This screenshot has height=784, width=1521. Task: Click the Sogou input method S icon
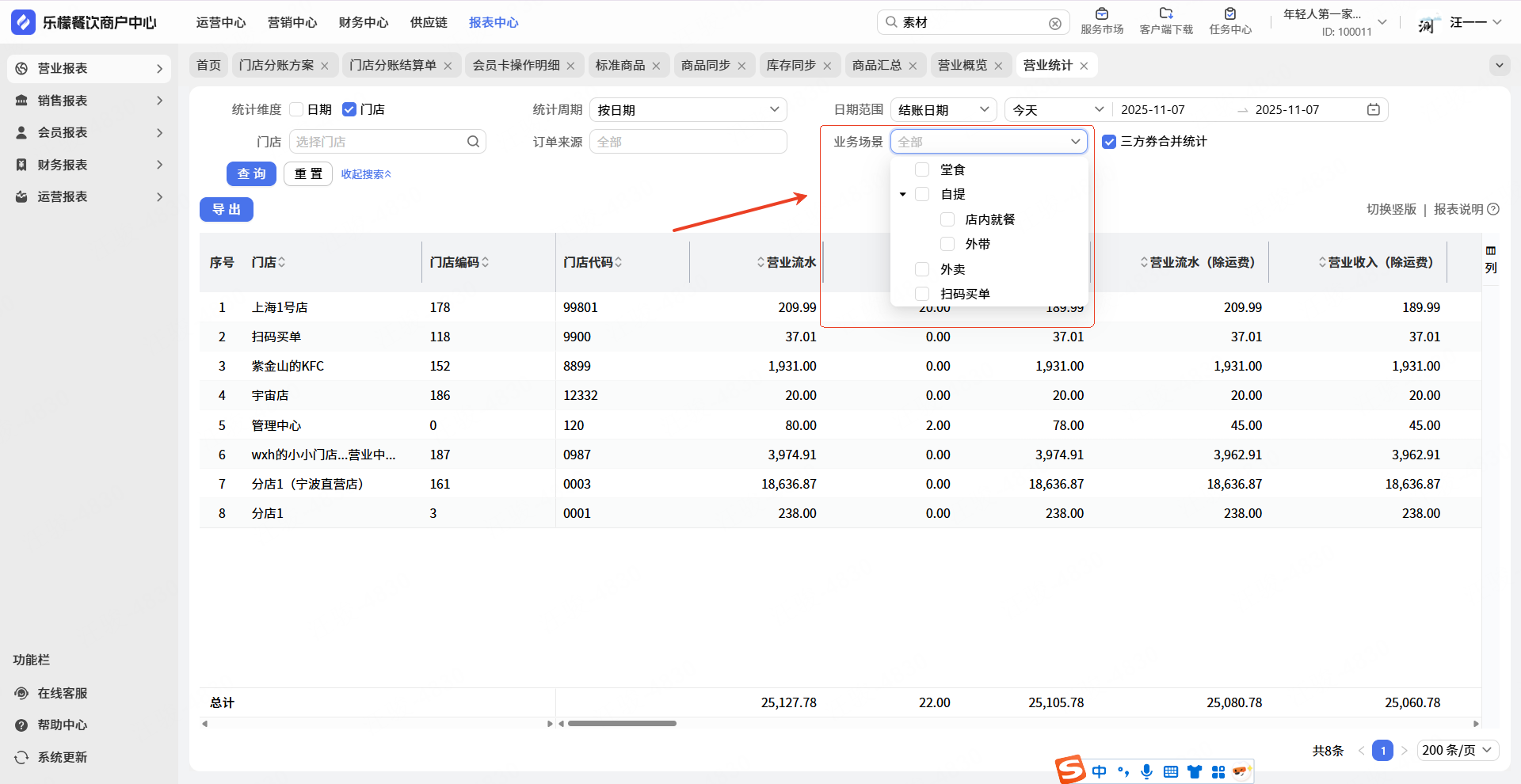click(x=1070, y=770)
